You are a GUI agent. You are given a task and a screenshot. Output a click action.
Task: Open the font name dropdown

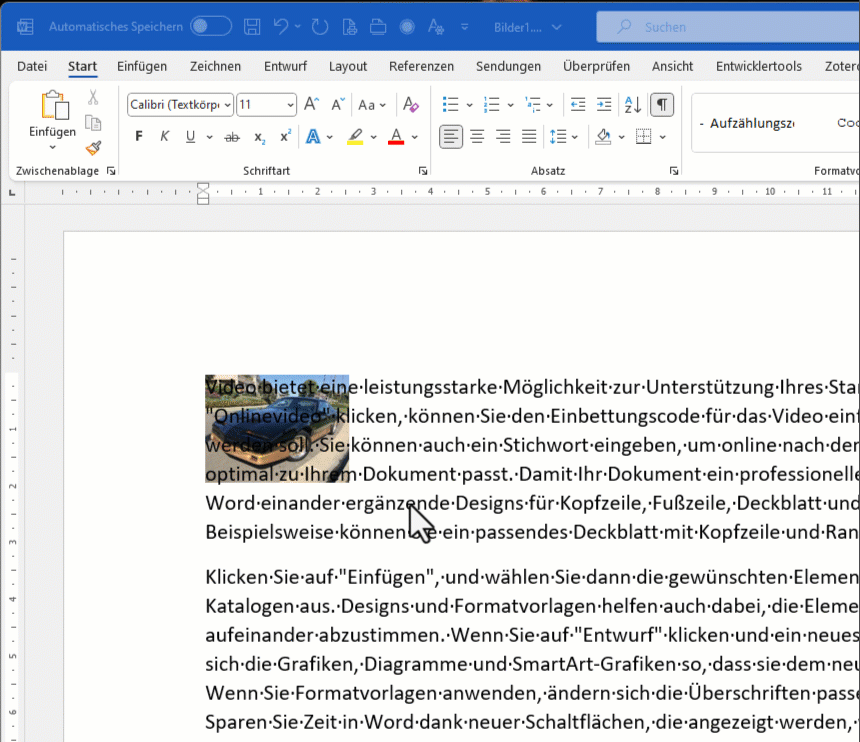[228, 105]
